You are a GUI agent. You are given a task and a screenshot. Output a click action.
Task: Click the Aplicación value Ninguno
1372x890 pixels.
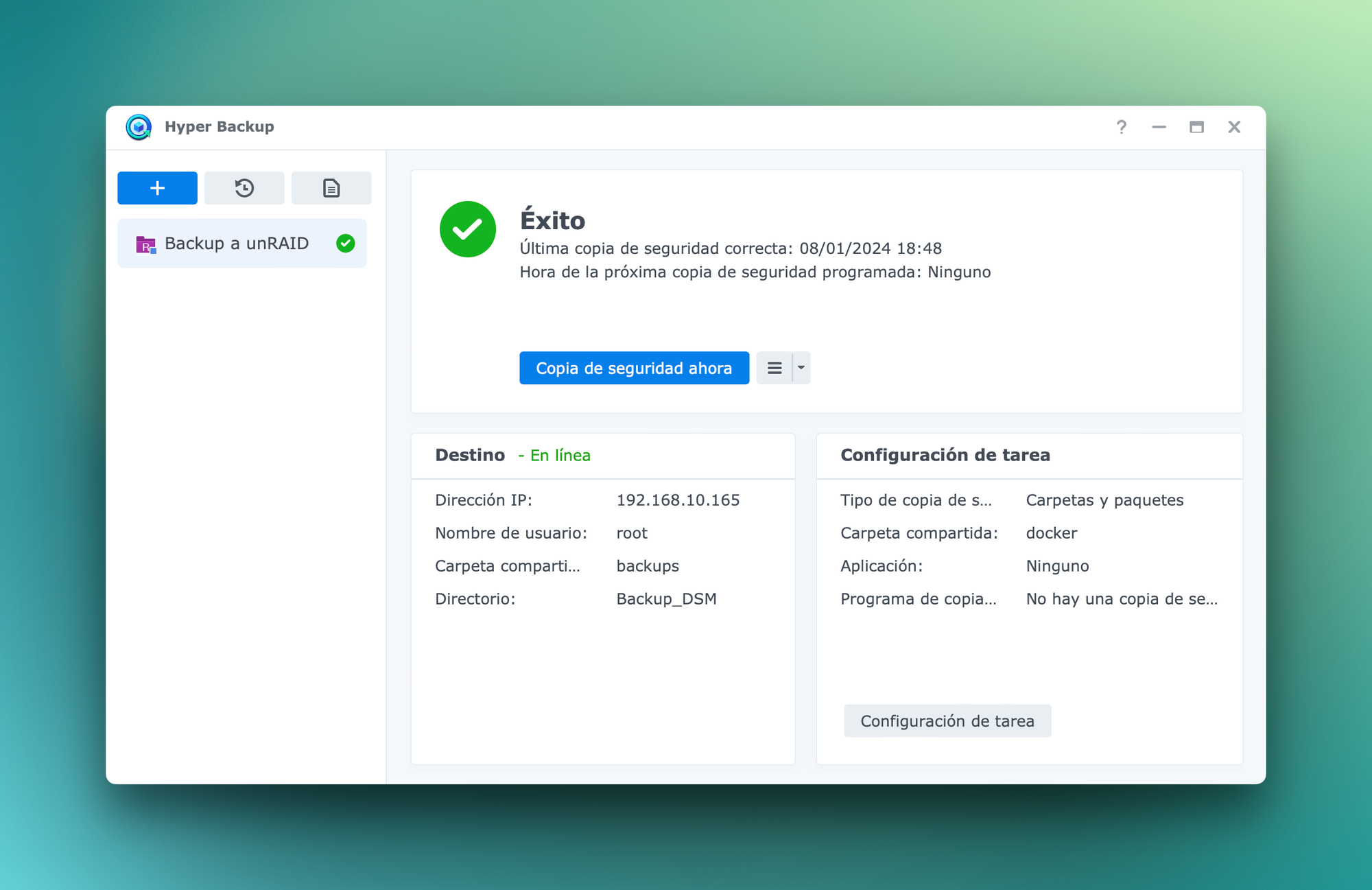click(x=1057, y=566)
